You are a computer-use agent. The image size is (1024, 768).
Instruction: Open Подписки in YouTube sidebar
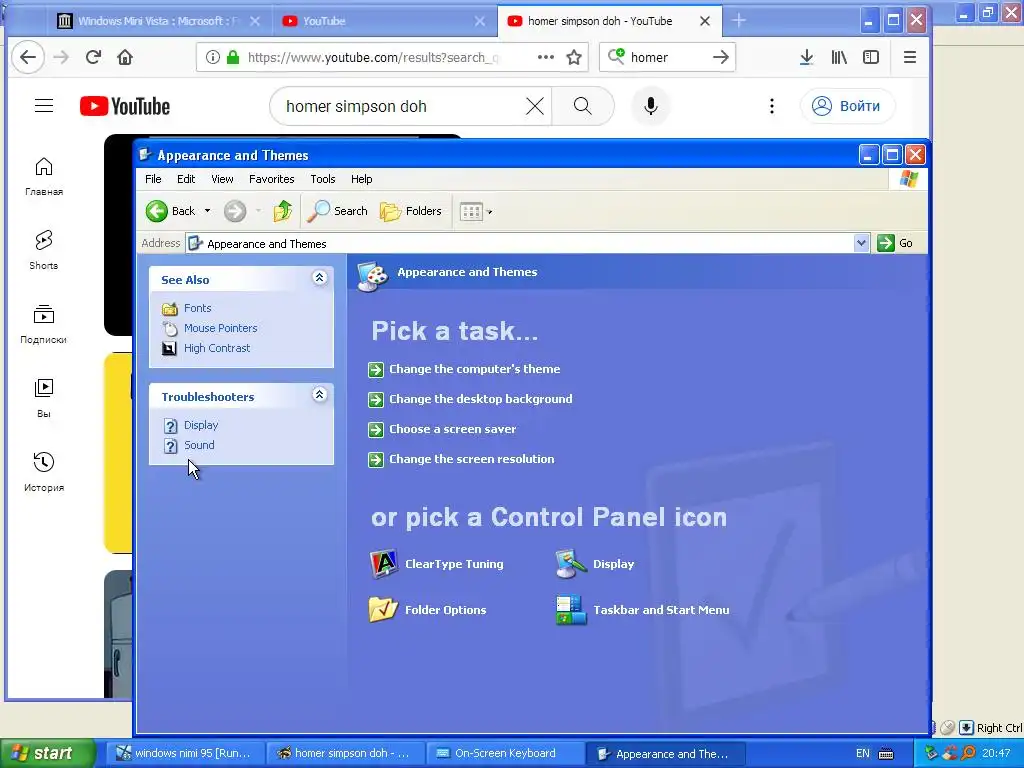click(x=44, y=324)
